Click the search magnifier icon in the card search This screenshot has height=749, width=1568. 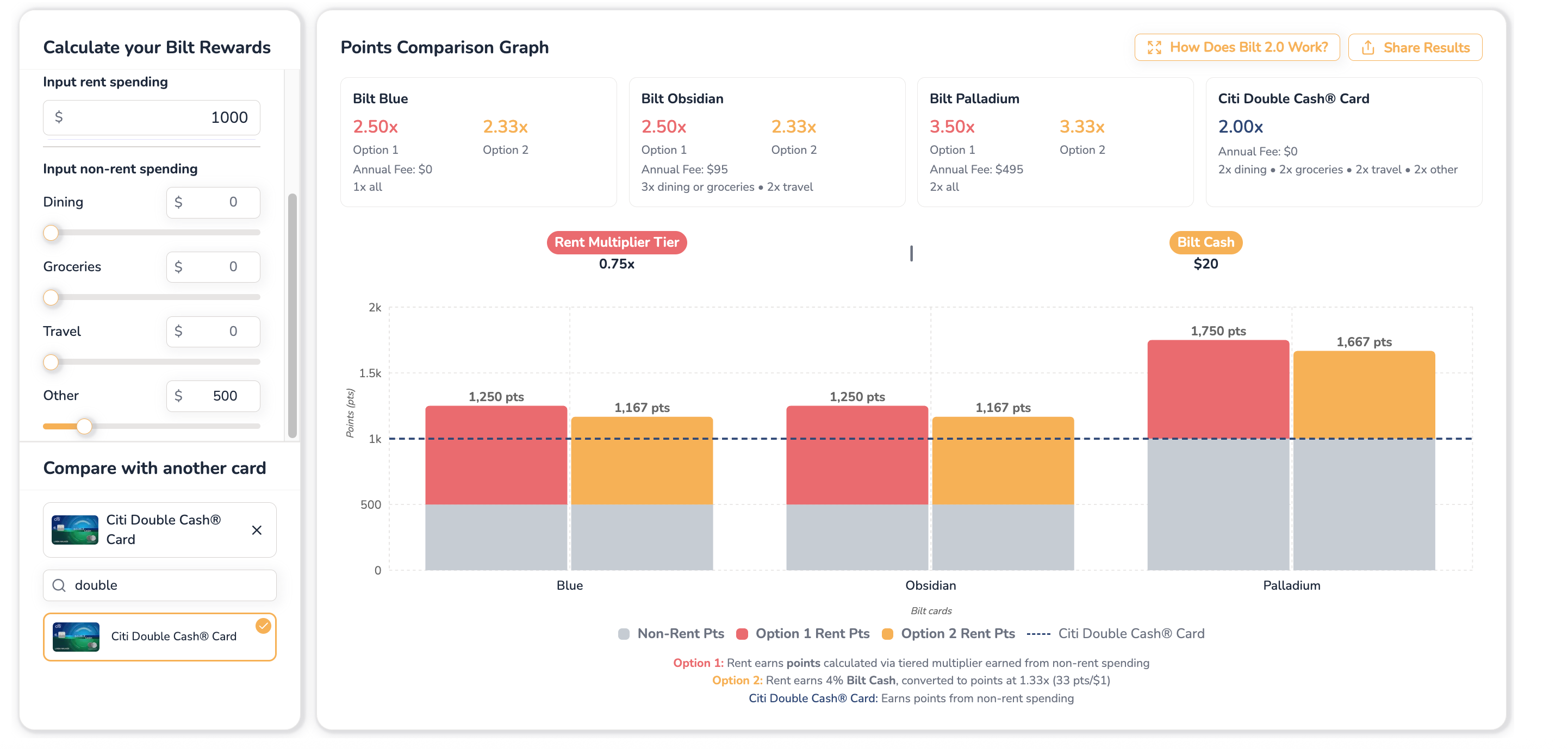click(59, 585)
